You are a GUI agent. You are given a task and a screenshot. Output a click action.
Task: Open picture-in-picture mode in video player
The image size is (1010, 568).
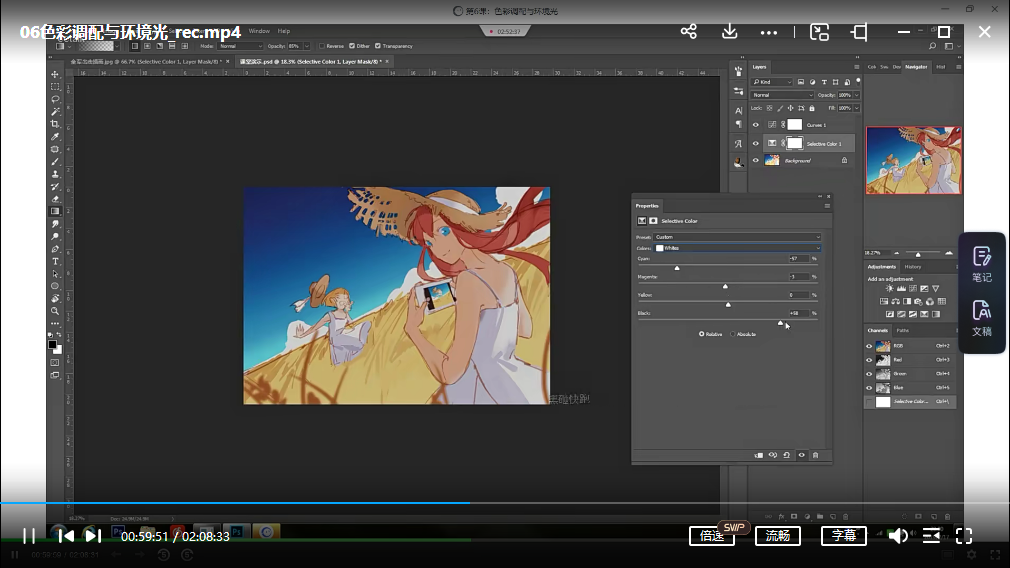point(819,32)
